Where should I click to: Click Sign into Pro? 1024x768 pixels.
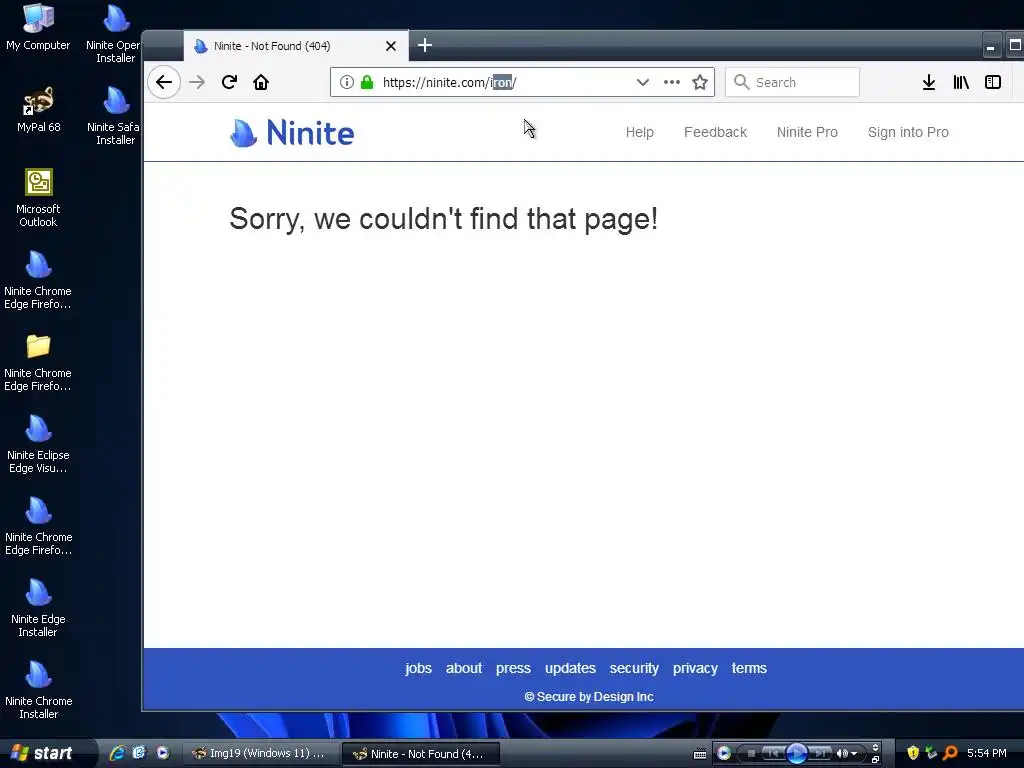[x=908, y=133]
